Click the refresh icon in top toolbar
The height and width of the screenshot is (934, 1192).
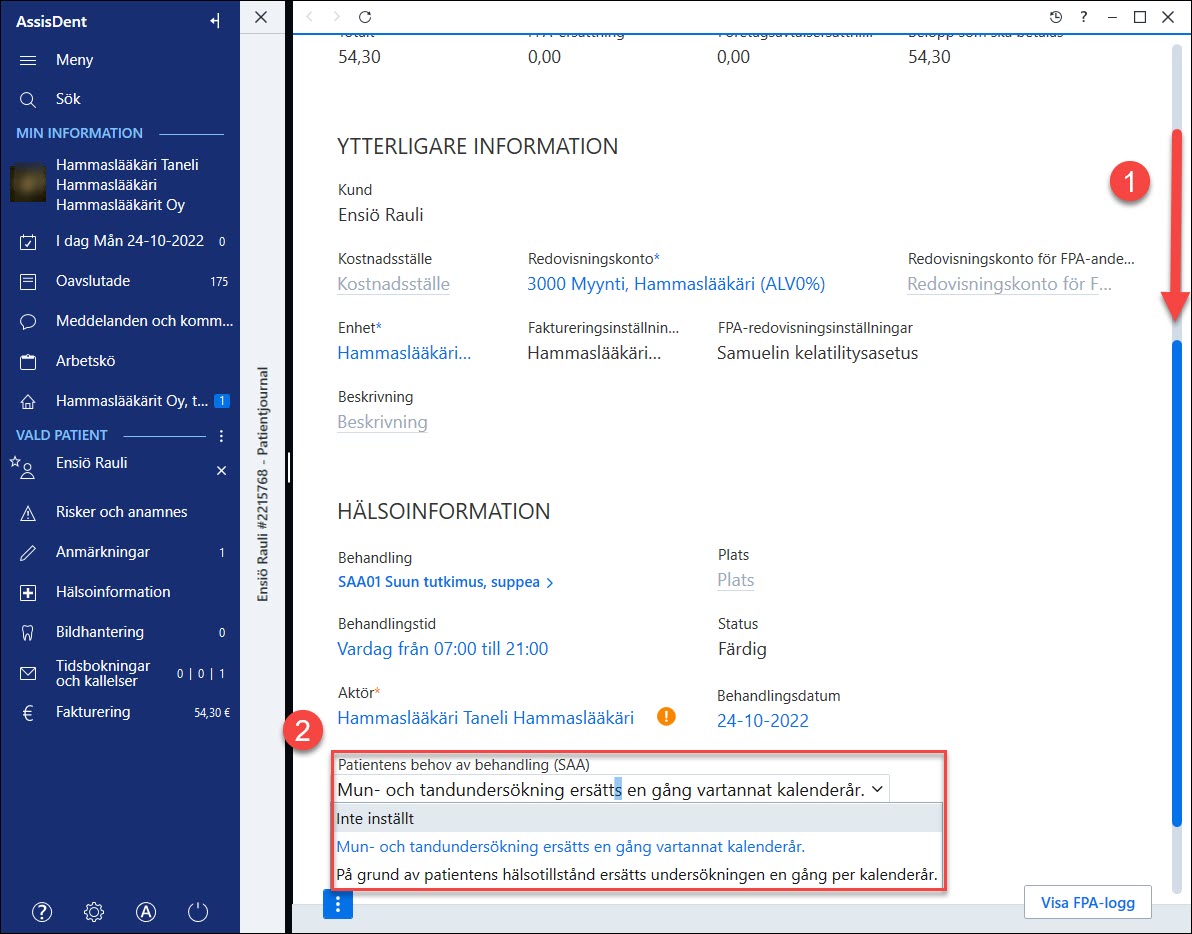tap(365, 17)
